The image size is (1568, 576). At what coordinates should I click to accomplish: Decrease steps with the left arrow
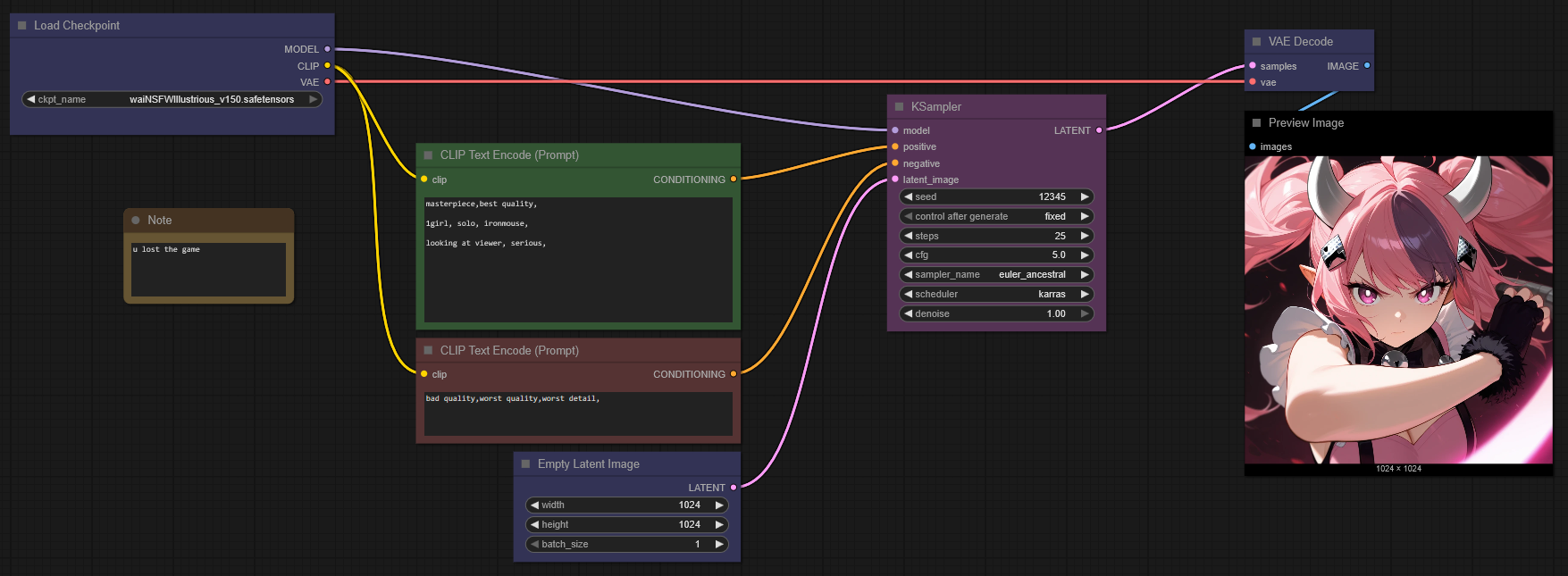tap(908, 236)
